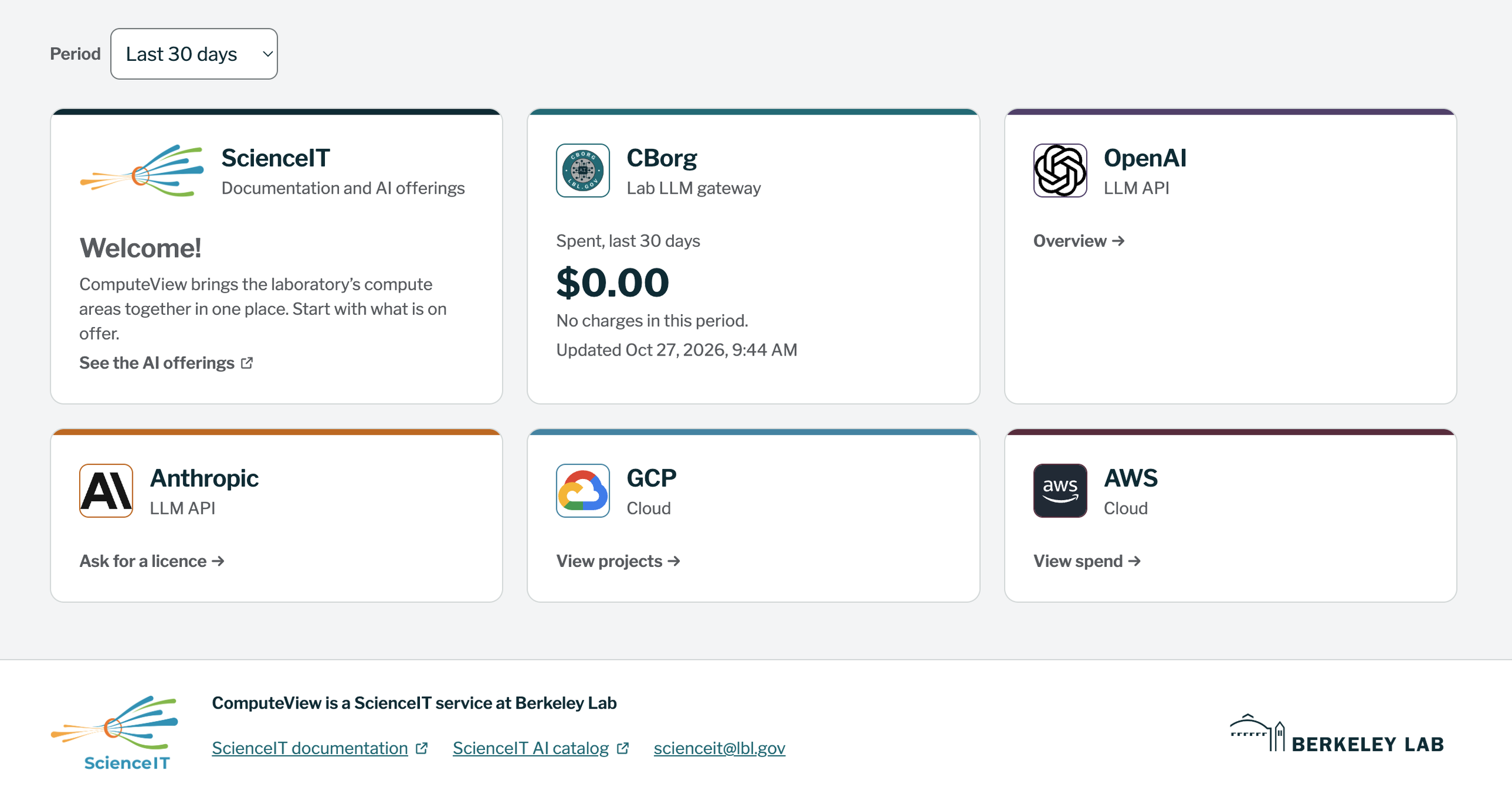Click the Berkeley Lab logo in the footer
The image size is (1512, 802).
click(1337, 733)
